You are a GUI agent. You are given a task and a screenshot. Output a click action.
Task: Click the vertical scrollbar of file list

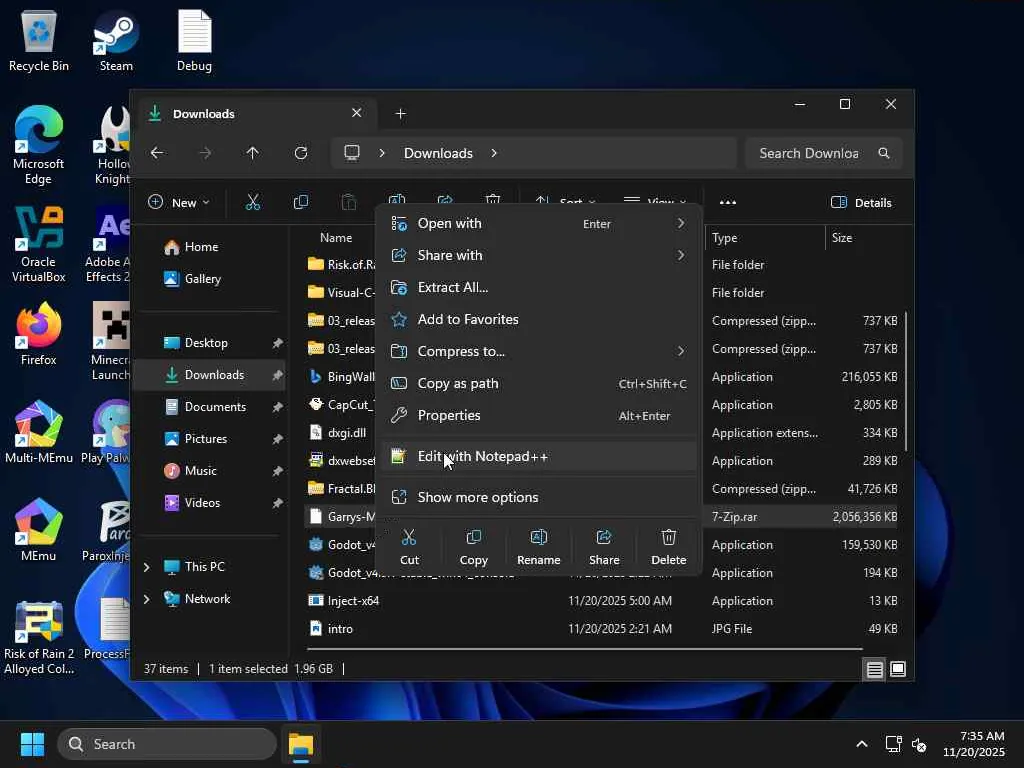907,380
